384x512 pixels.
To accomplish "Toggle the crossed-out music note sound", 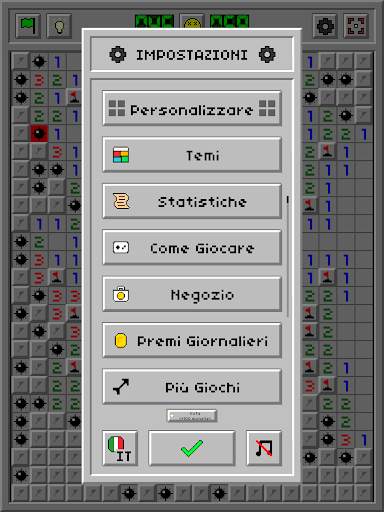I will (264, 448).
